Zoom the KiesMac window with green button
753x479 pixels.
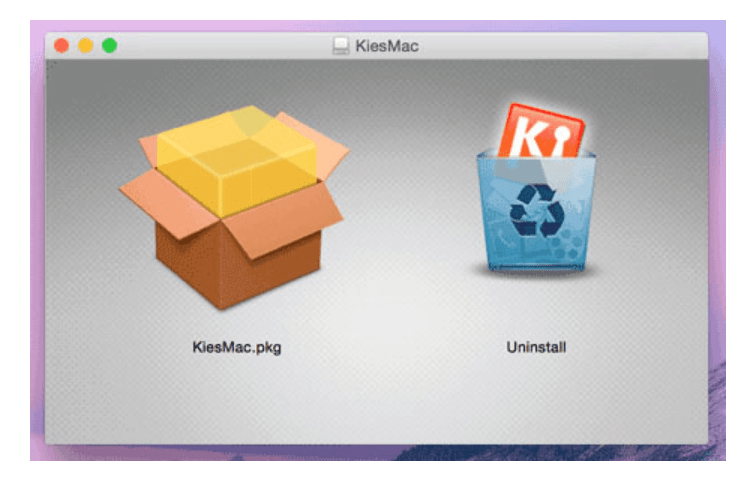(109, 46)
